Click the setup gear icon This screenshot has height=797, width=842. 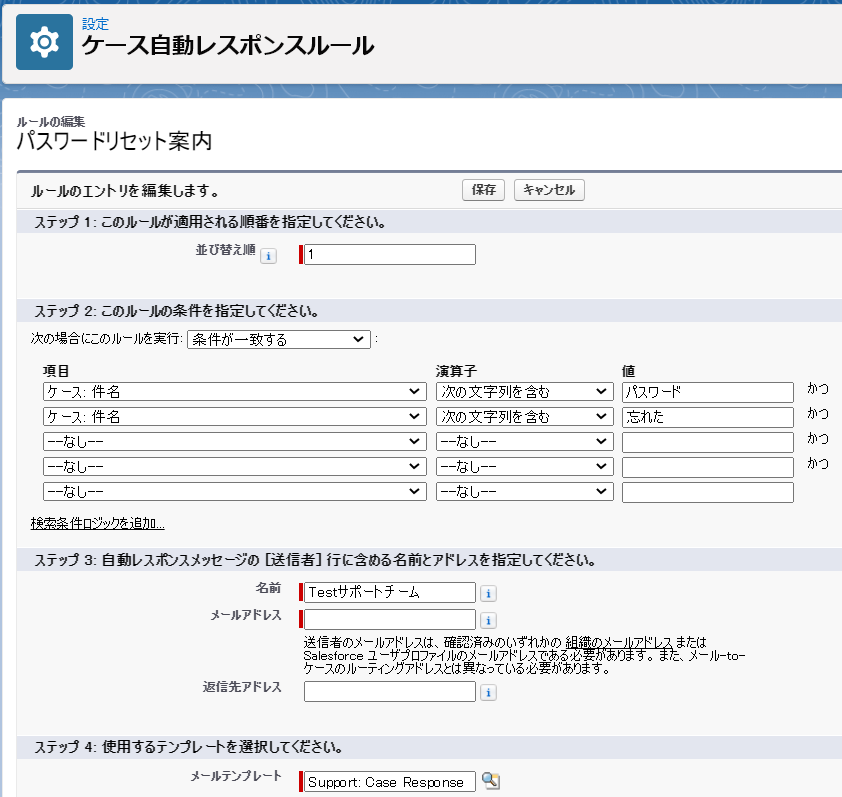44,42
